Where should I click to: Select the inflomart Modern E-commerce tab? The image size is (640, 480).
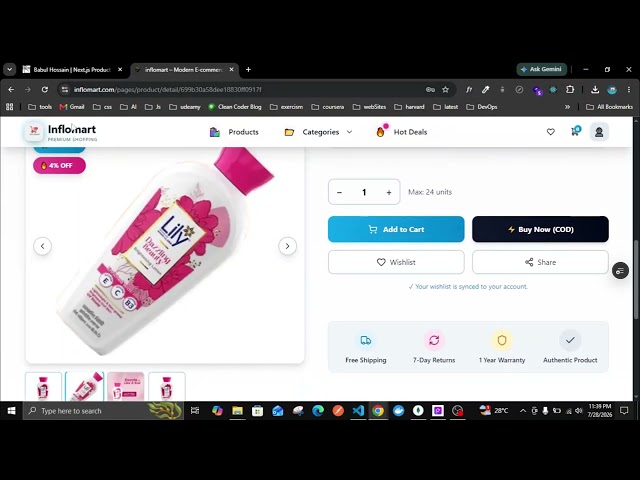pyautogui.click(x=184, y=70)
